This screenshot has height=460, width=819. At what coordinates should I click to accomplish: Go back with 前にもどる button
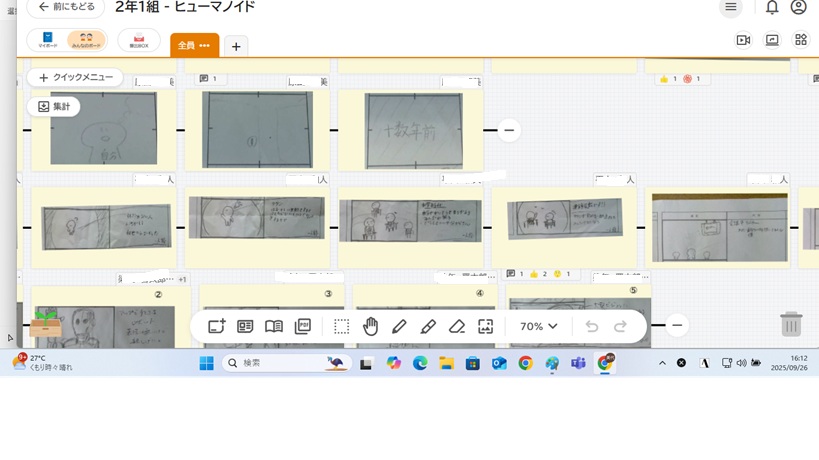click(66, 7)
